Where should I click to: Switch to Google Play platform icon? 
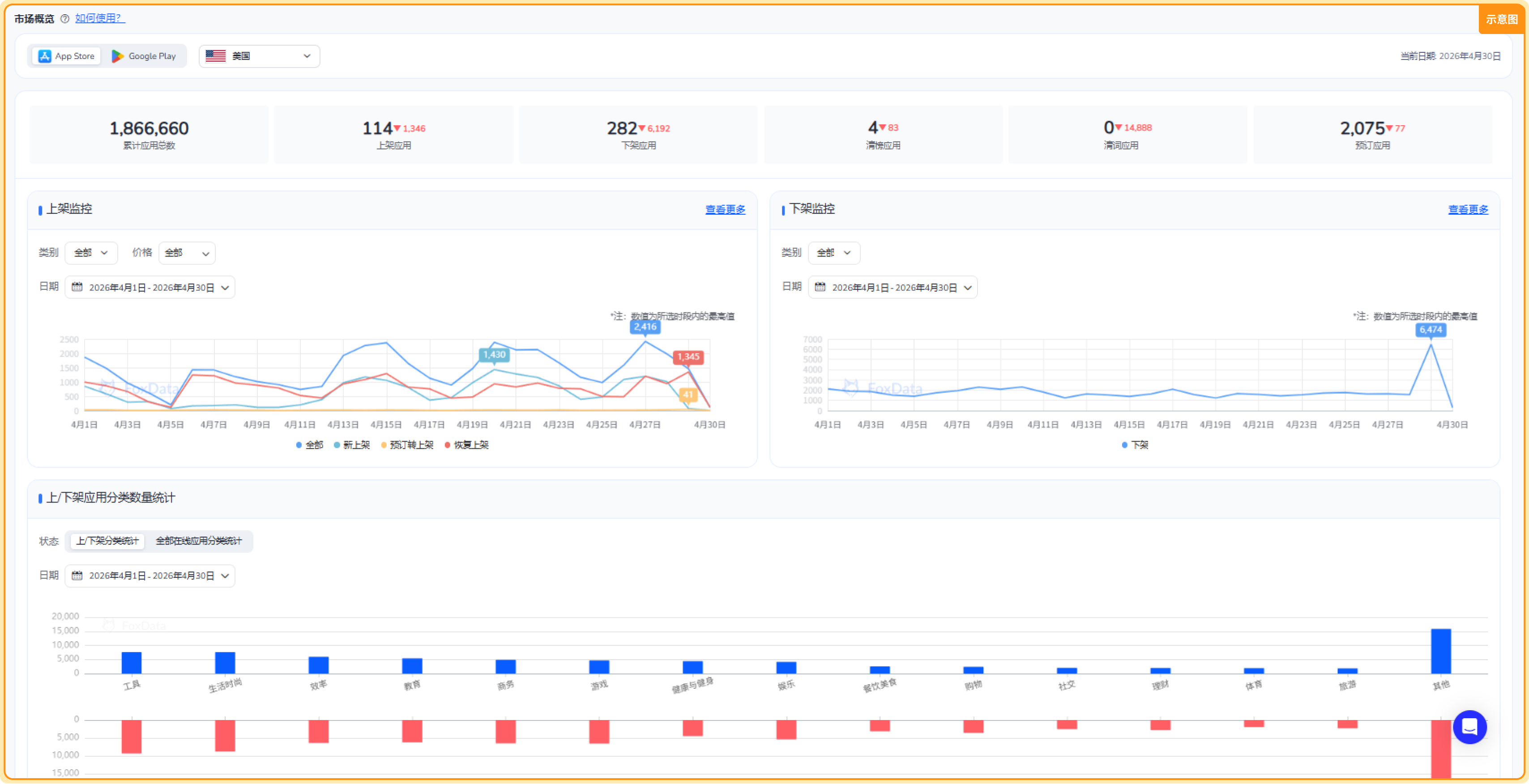pos(118,56)
